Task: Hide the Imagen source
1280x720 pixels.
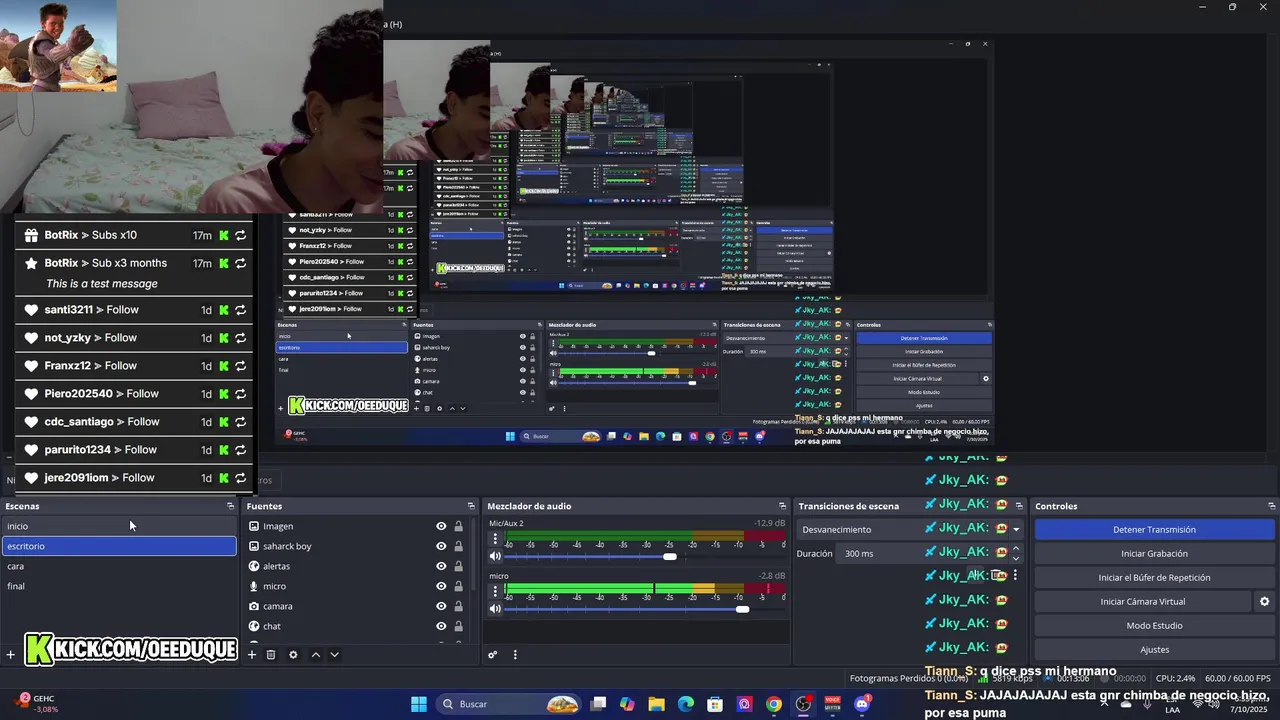Action: (x=441, y=526)
